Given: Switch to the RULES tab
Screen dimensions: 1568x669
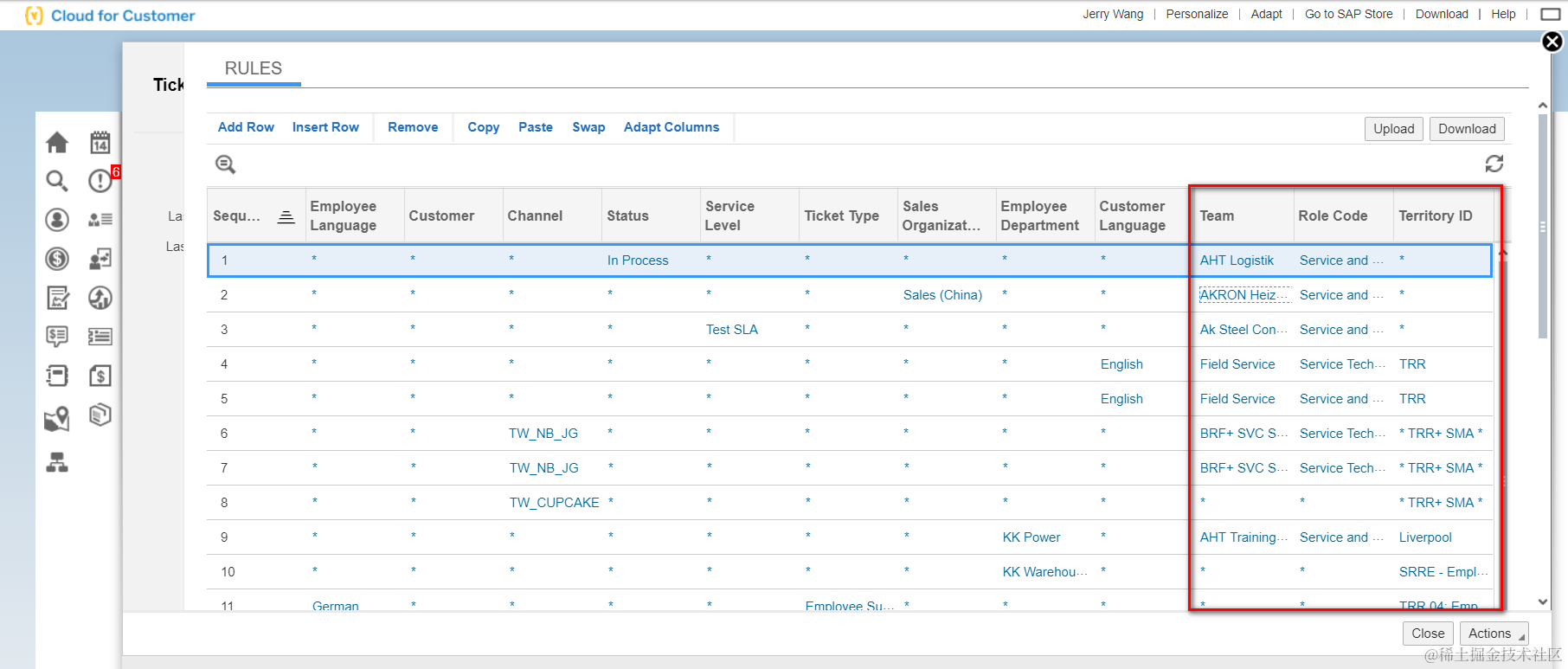Looking at the screenshot, I should coord(254,68).
